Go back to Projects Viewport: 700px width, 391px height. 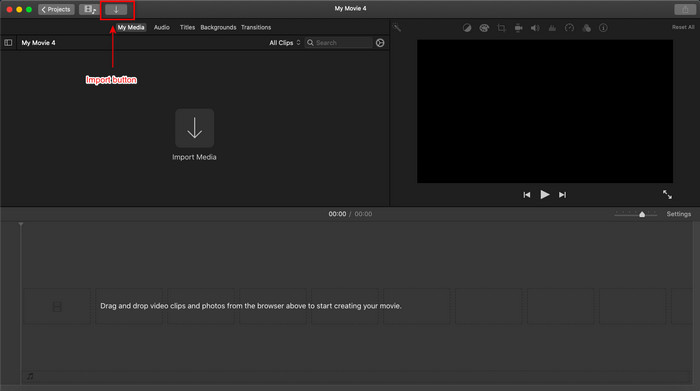[56, 9]
